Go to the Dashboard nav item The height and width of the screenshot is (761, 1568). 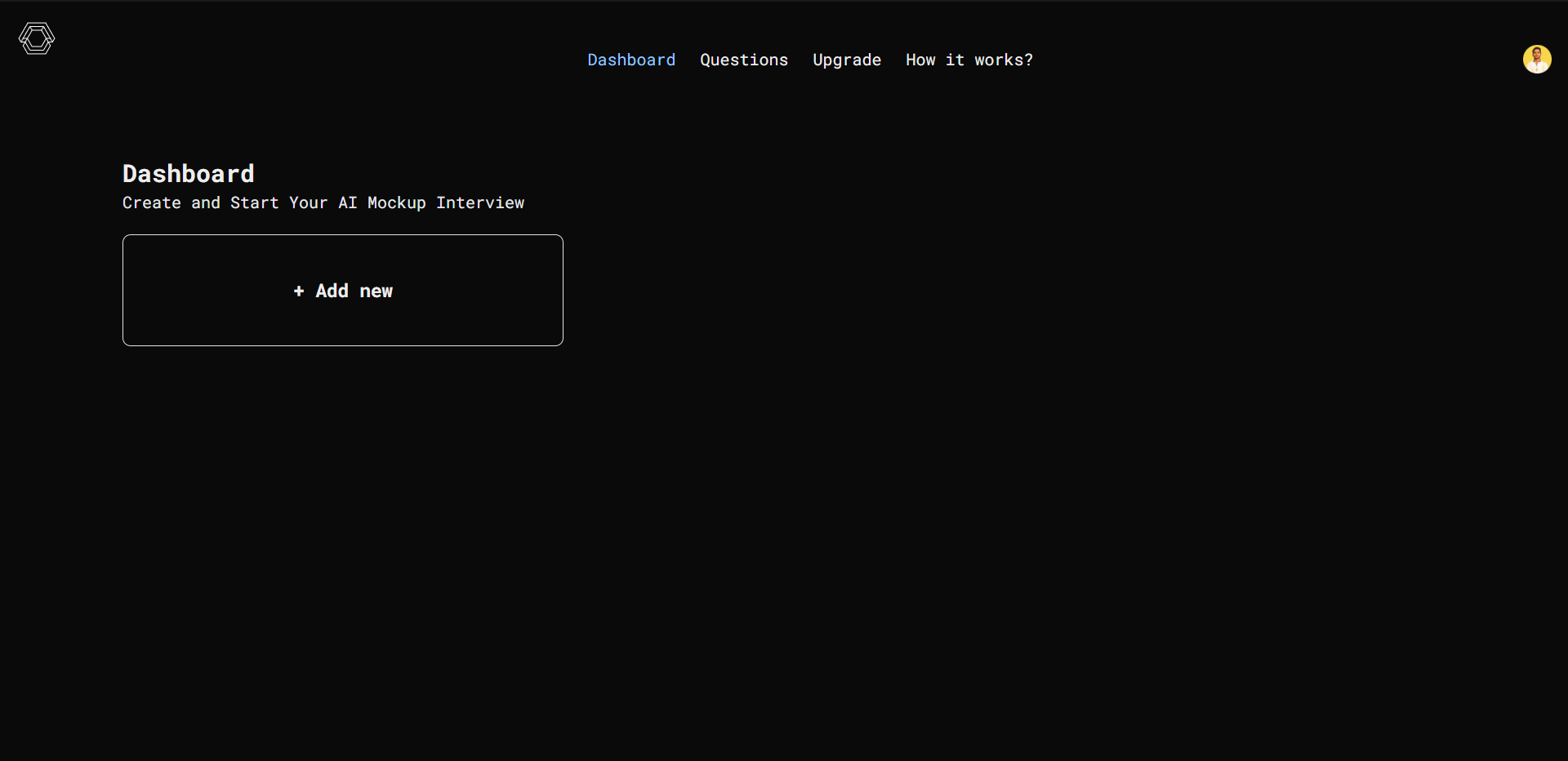coord(631,60)
